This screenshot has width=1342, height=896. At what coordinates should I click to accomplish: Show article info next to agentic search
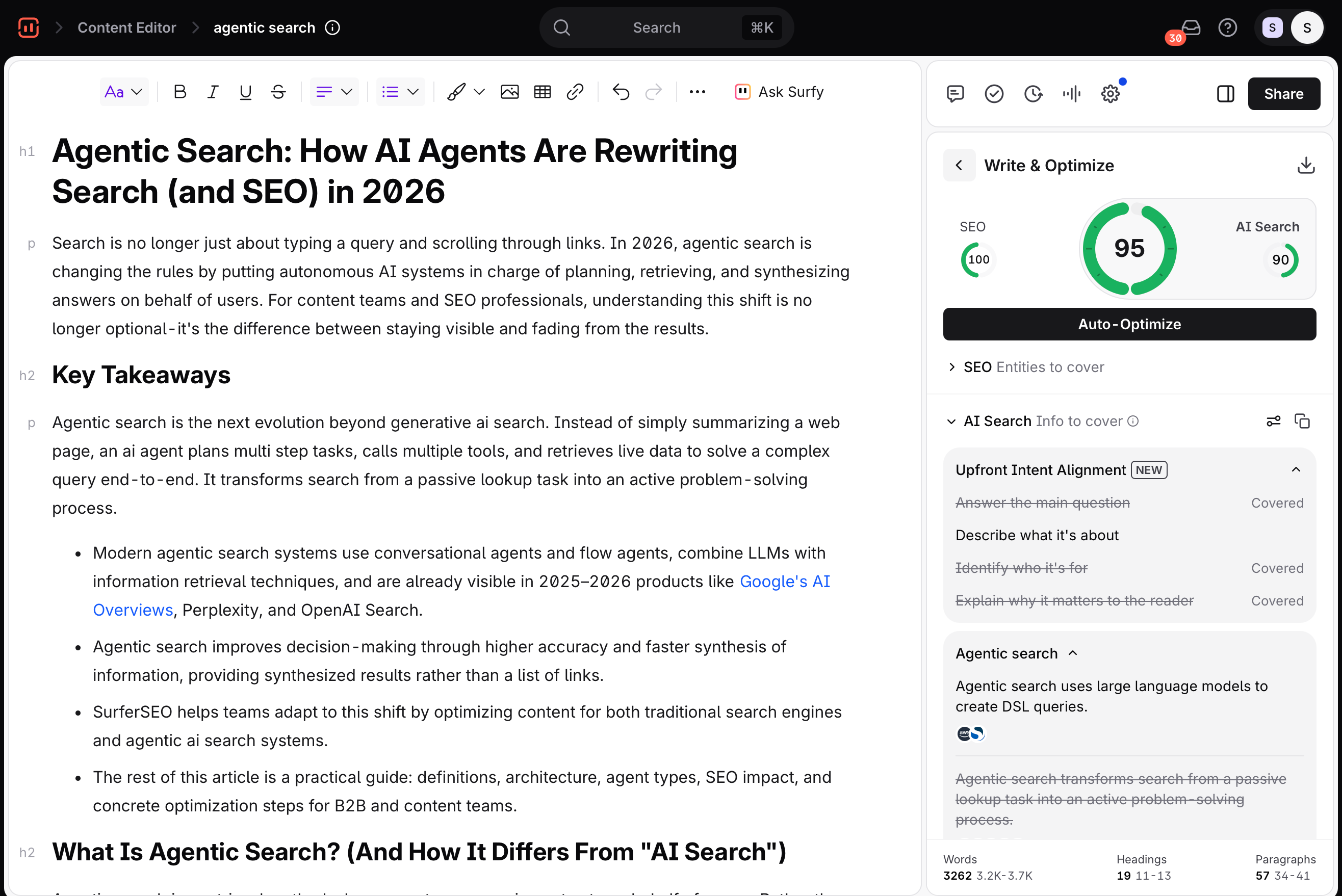coord(332,28)
